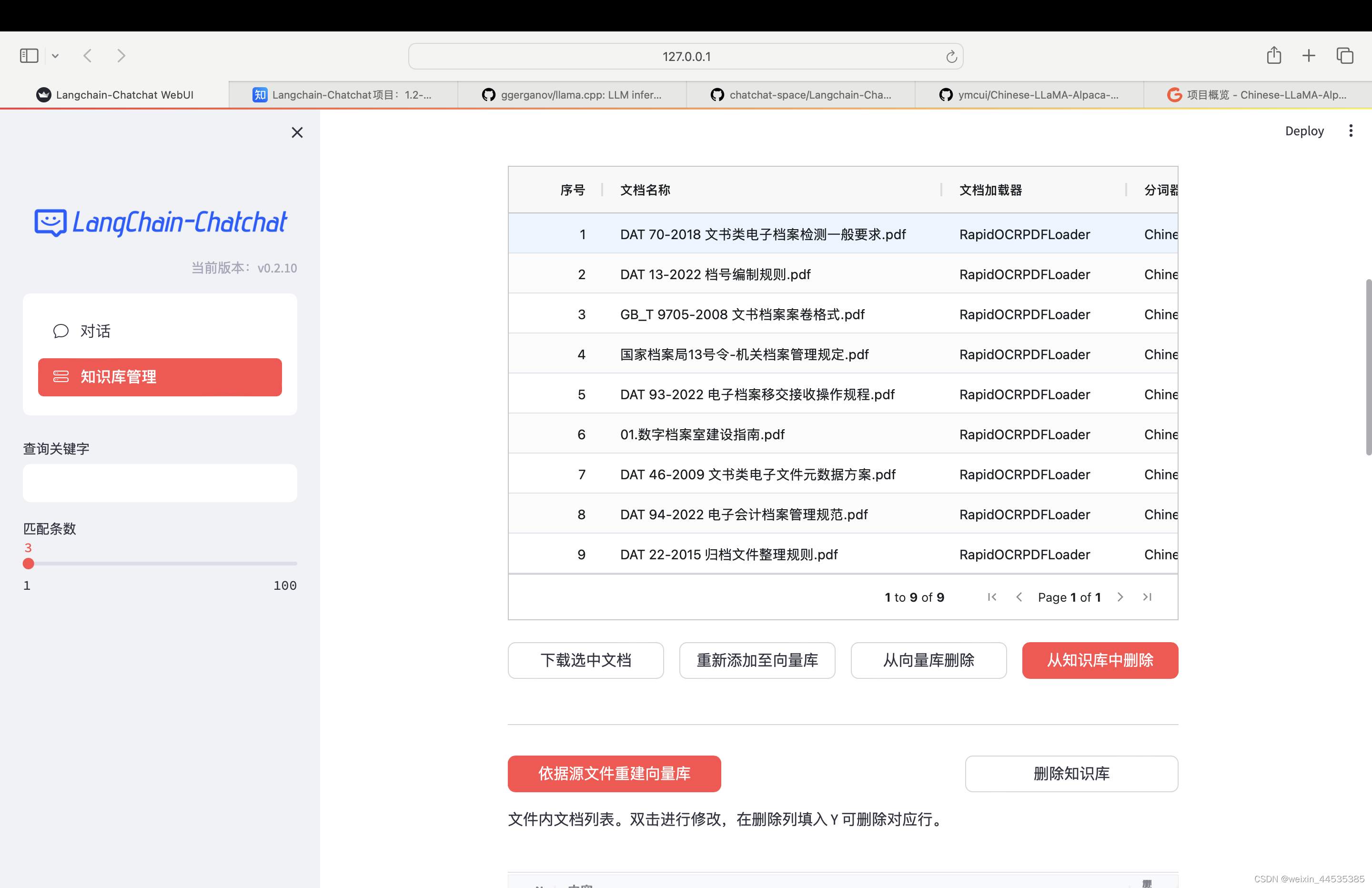
Task: Switch to the Langchain-Chatchat项目 tab
Action: point(343,95)
